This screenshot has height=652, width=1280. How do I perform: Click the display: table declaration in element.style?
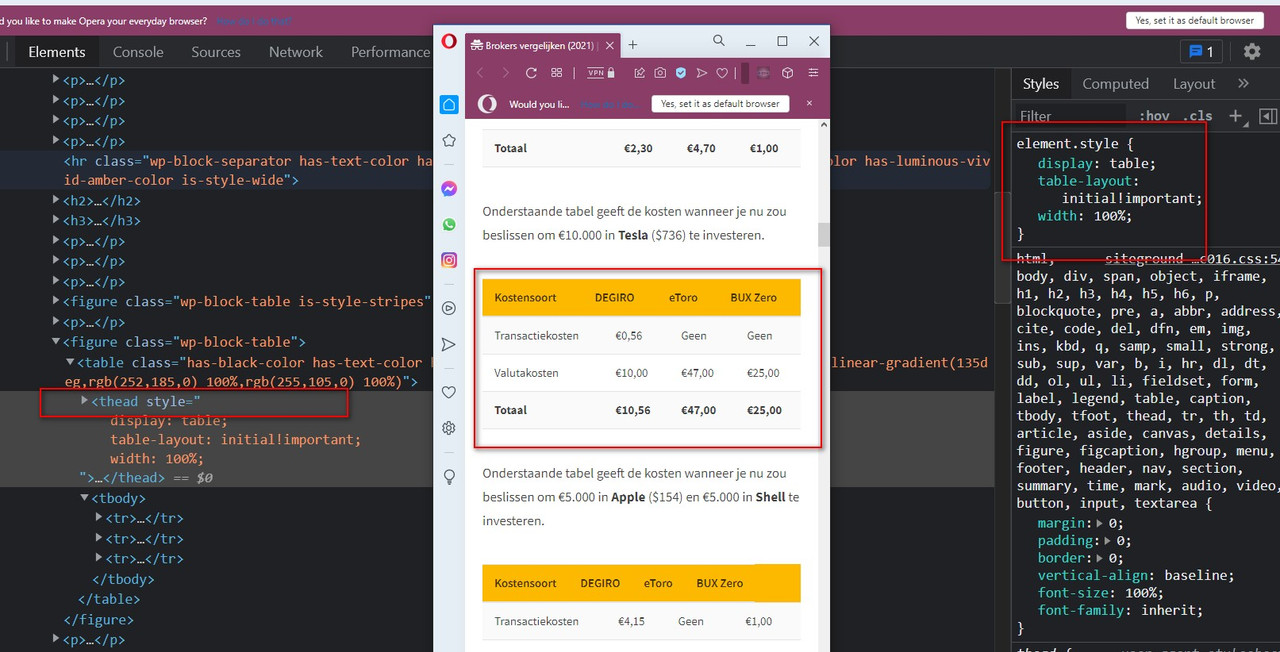1097,163
